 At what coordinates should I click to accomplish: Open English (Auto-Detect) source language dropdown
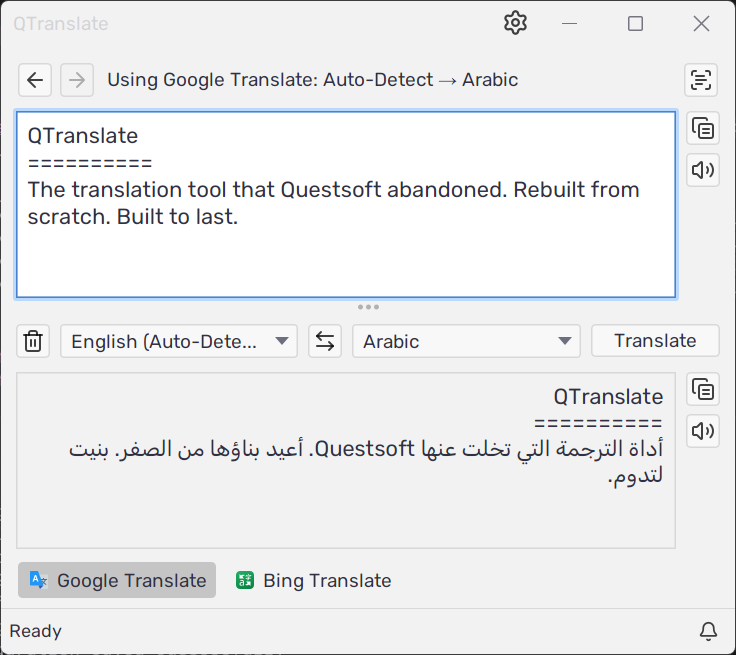tap(179, 341)
